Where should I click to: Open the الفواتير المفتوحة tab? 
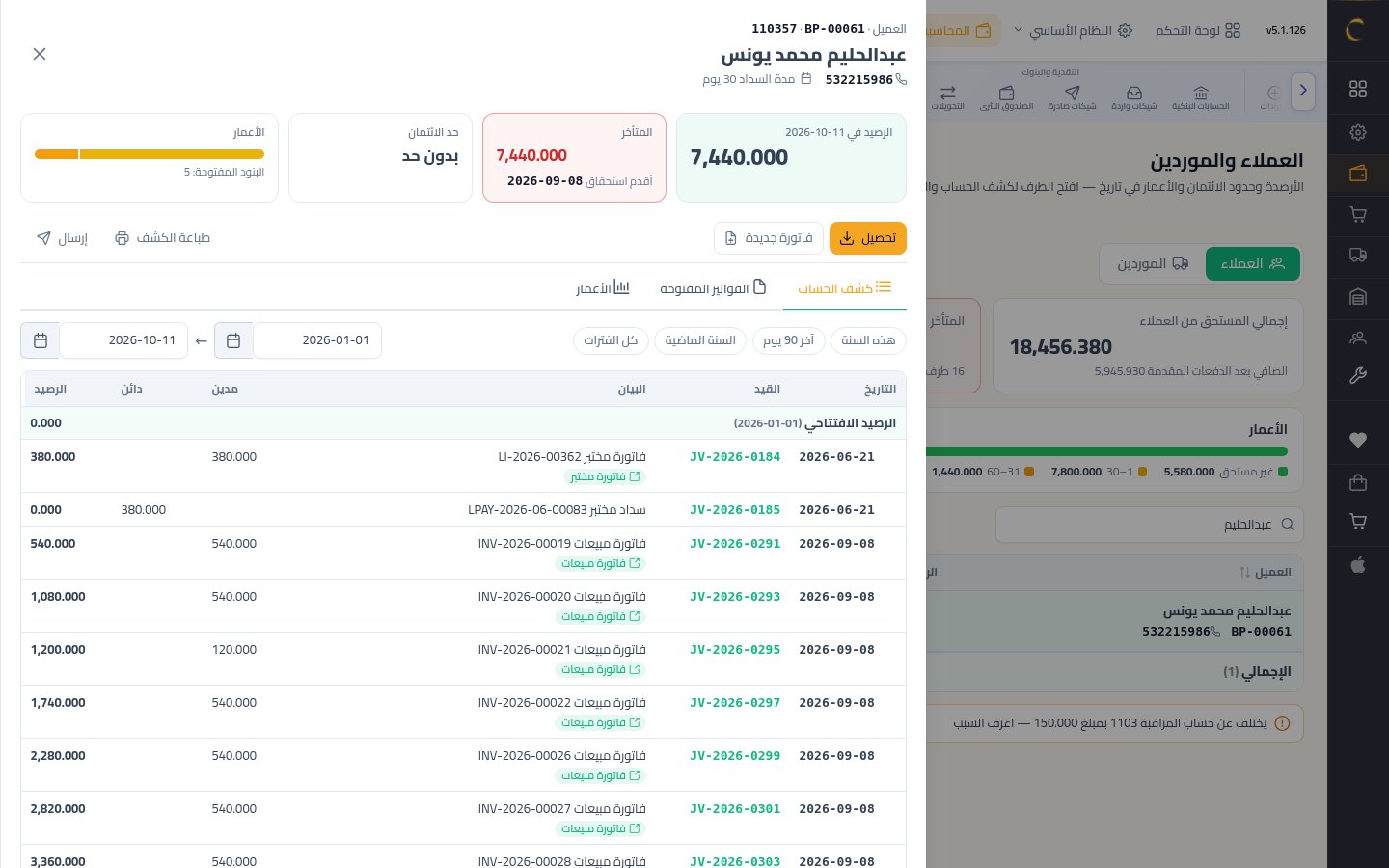(x=713, y=288)
